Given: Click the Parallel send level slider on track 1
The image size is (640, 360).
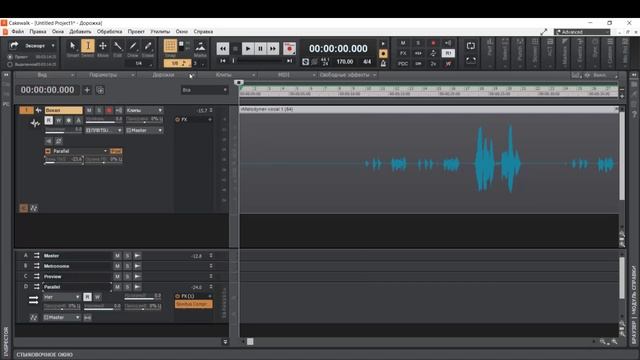Looking at the screenshot, I should pos(64,160).
